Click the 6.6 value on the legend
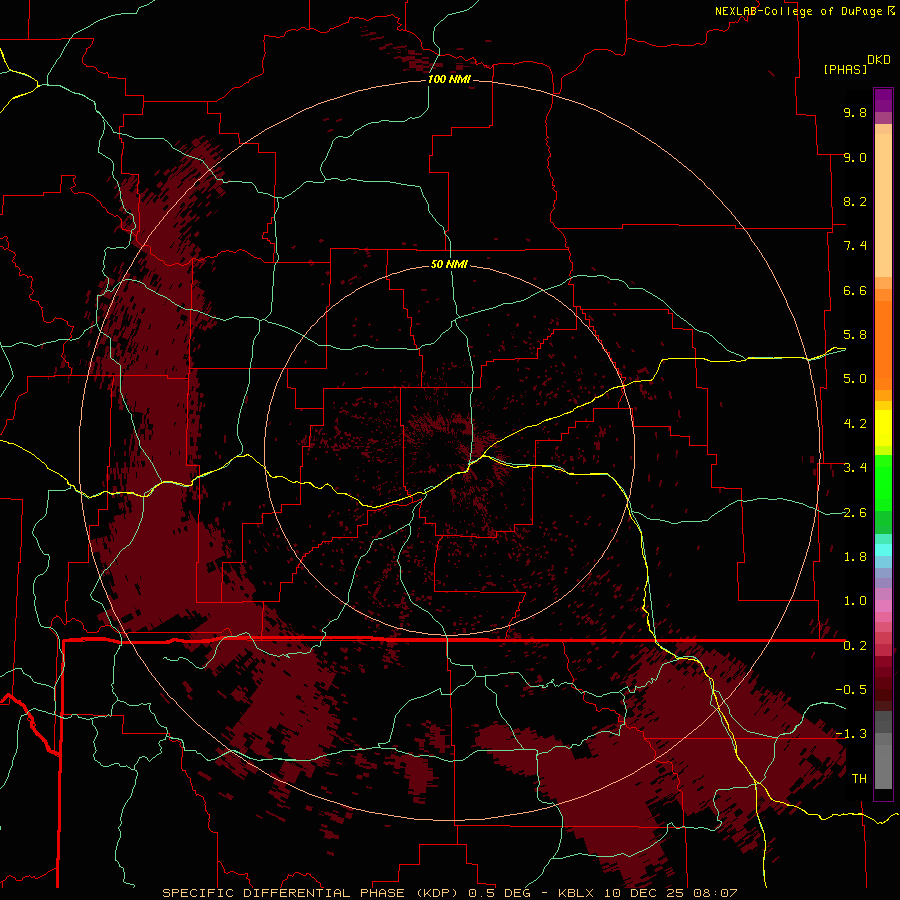This screenshot has height=900, width=900. pos(855,290)
